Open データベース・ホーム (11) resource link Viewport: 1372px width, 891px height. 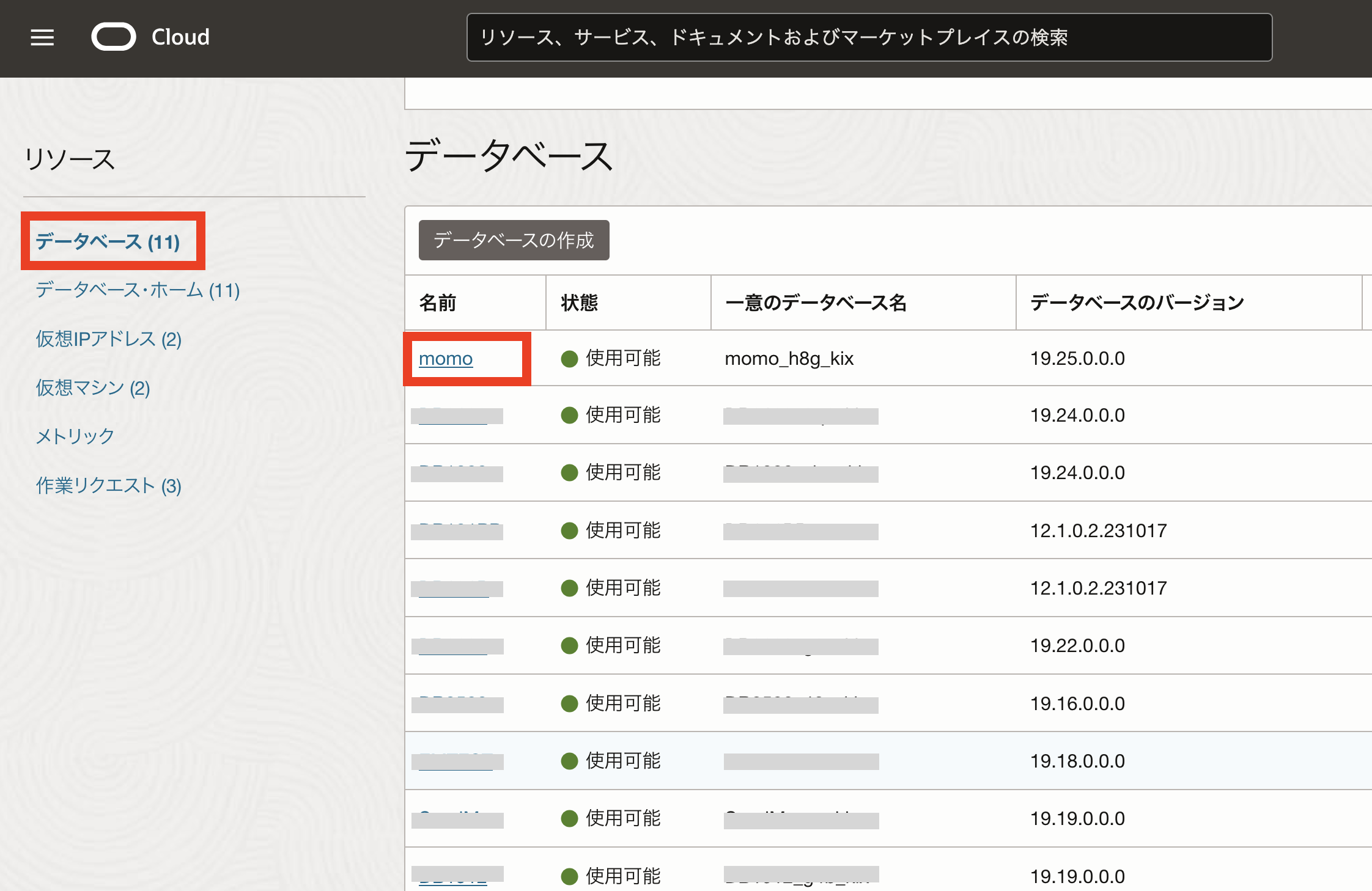point(138,290)
